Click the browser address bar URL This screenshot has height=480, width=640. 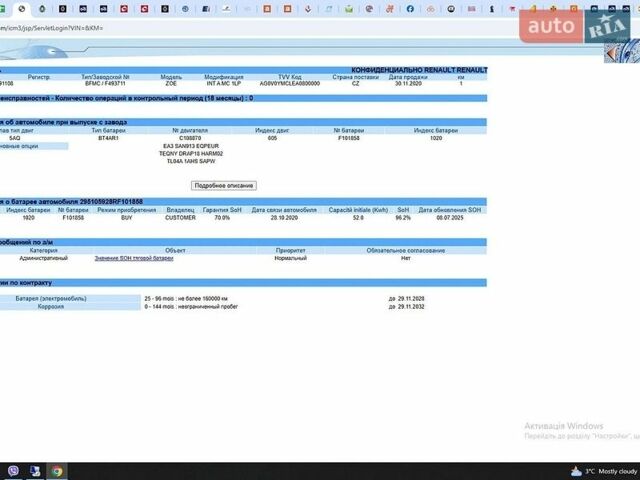51,28
